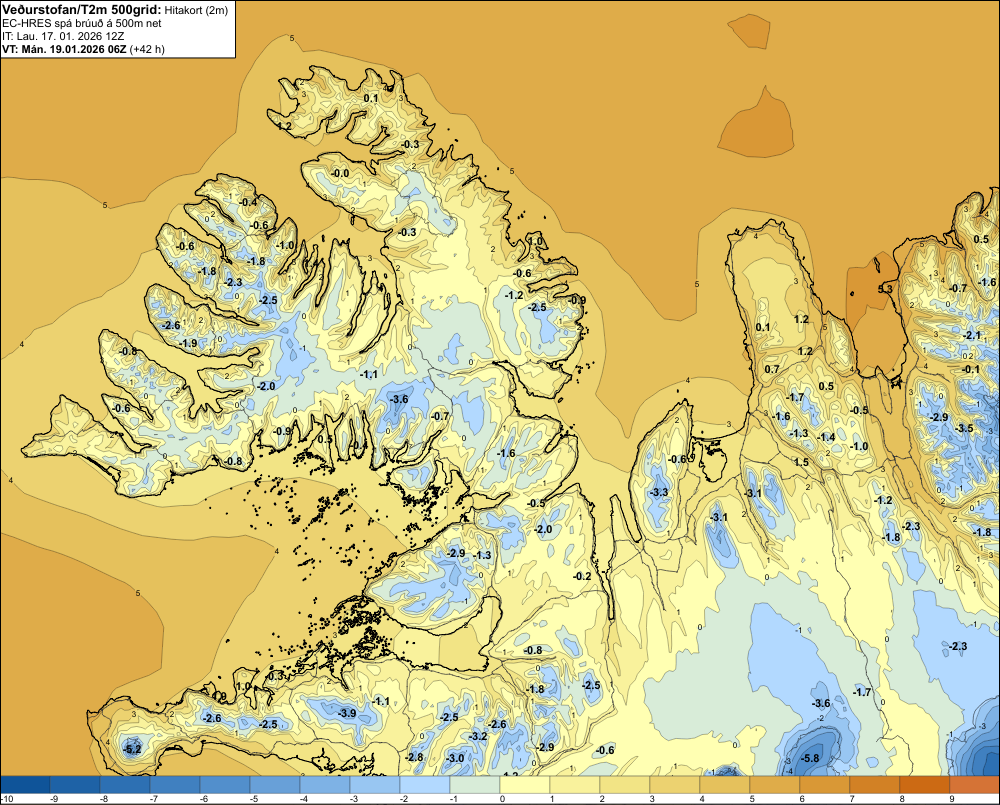
Task: Click the '1.5' temperature value
Action: (801, 462)
